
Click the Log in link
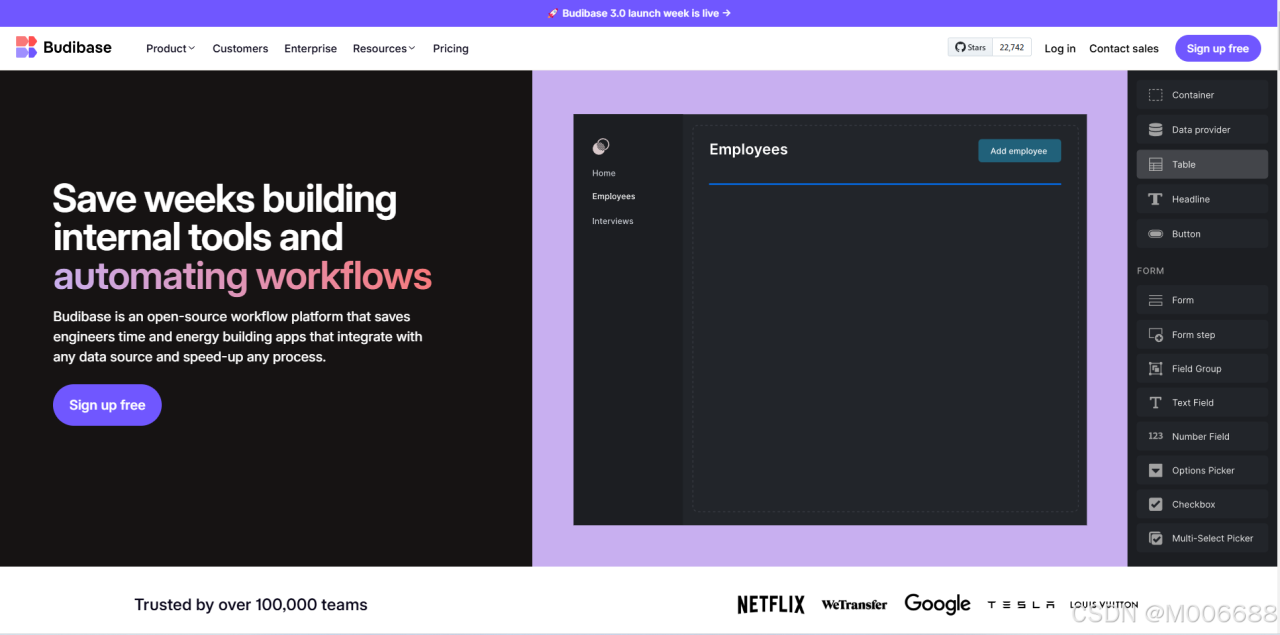pos(1060,48)
